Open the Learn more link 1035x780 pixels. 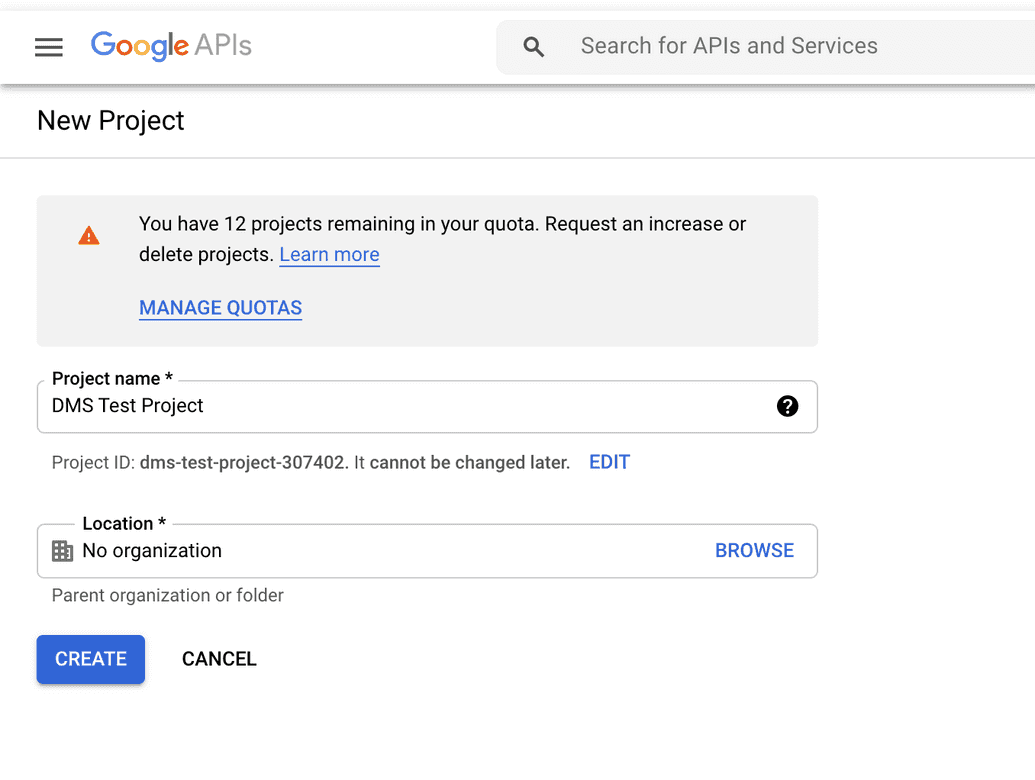pos(329,254)
